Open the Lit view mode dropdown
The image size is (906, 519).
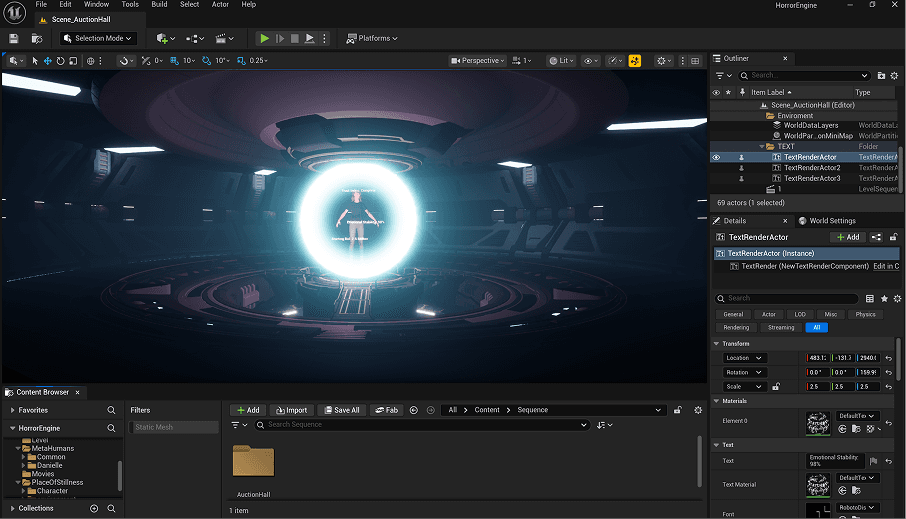(561, 61)
